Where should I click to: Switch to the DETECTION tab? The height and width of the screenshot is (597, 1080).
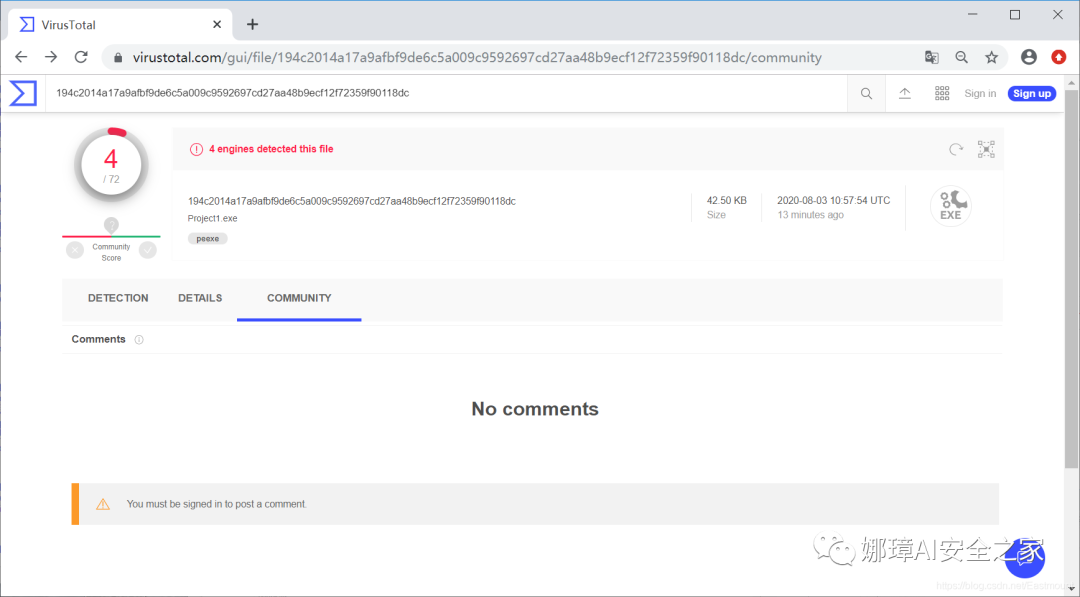(x=118, y=298)
